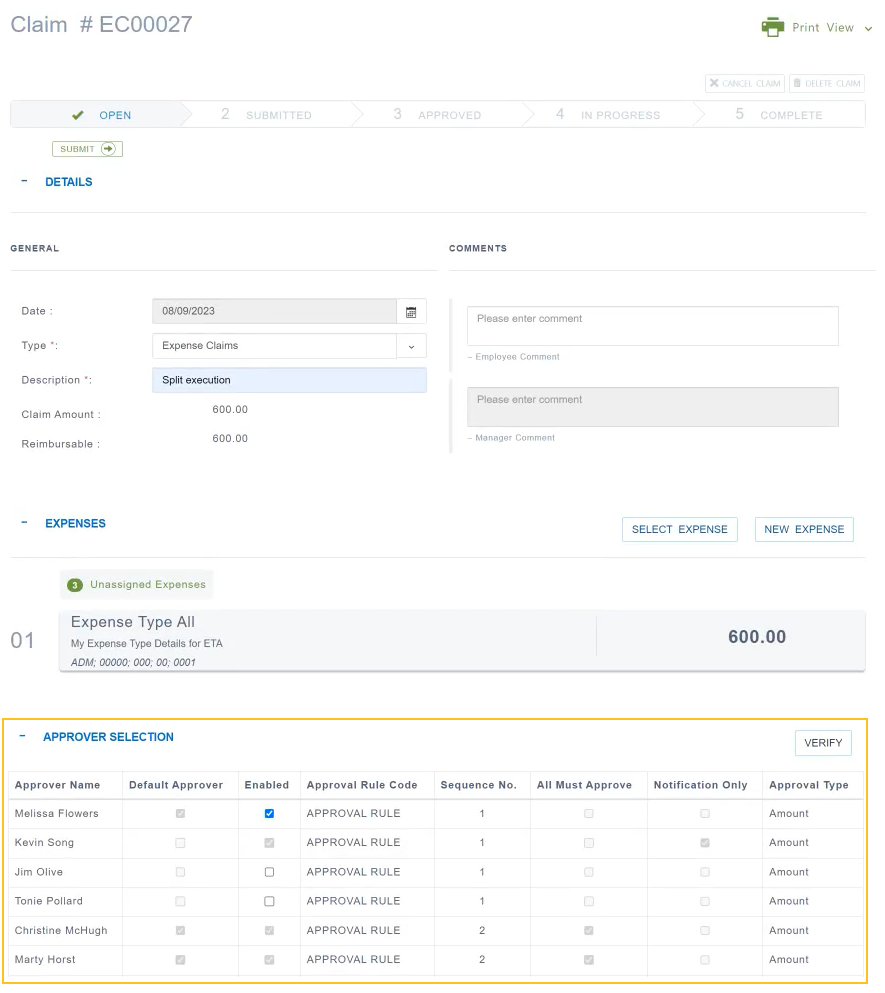Enable the approver Jim Olive
885x993 pixels.
point(269,872)
